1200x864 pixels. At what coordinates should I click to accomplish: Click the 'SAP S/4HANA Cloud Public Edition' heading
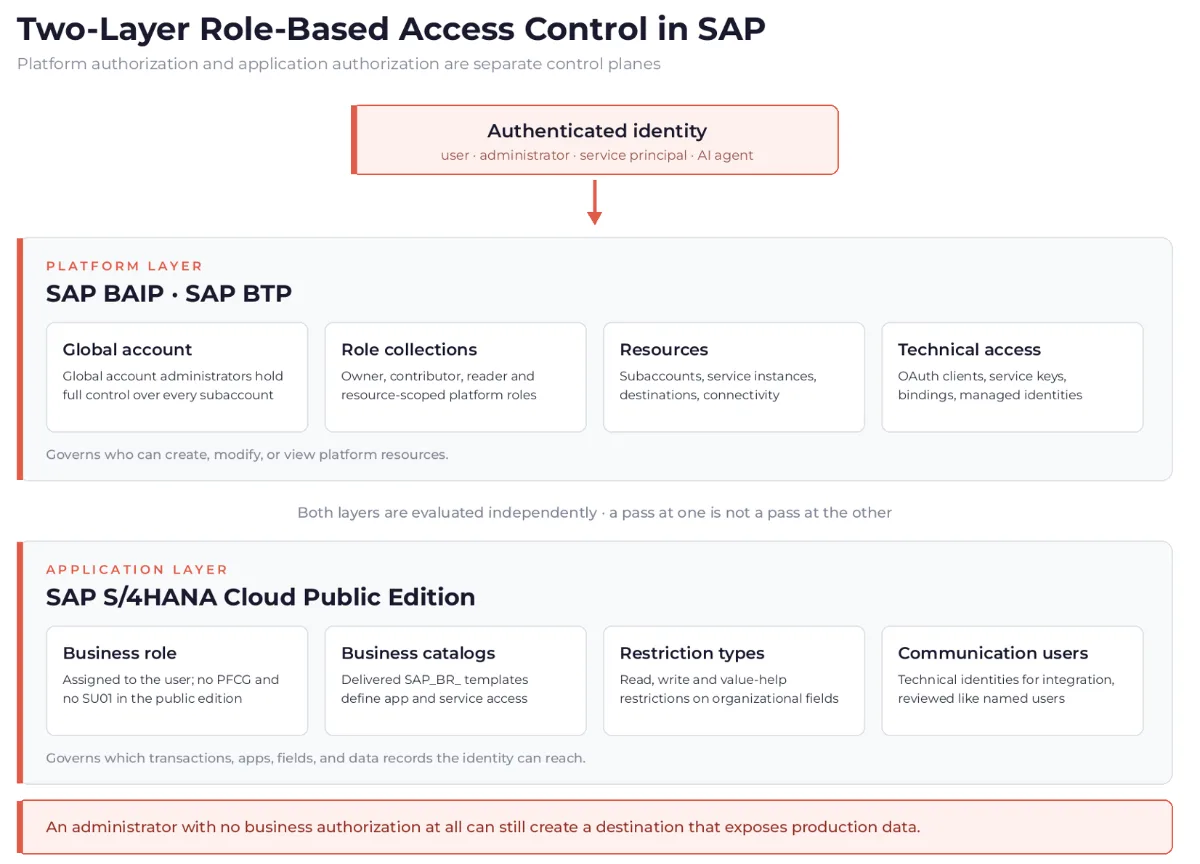click(261, 598)
